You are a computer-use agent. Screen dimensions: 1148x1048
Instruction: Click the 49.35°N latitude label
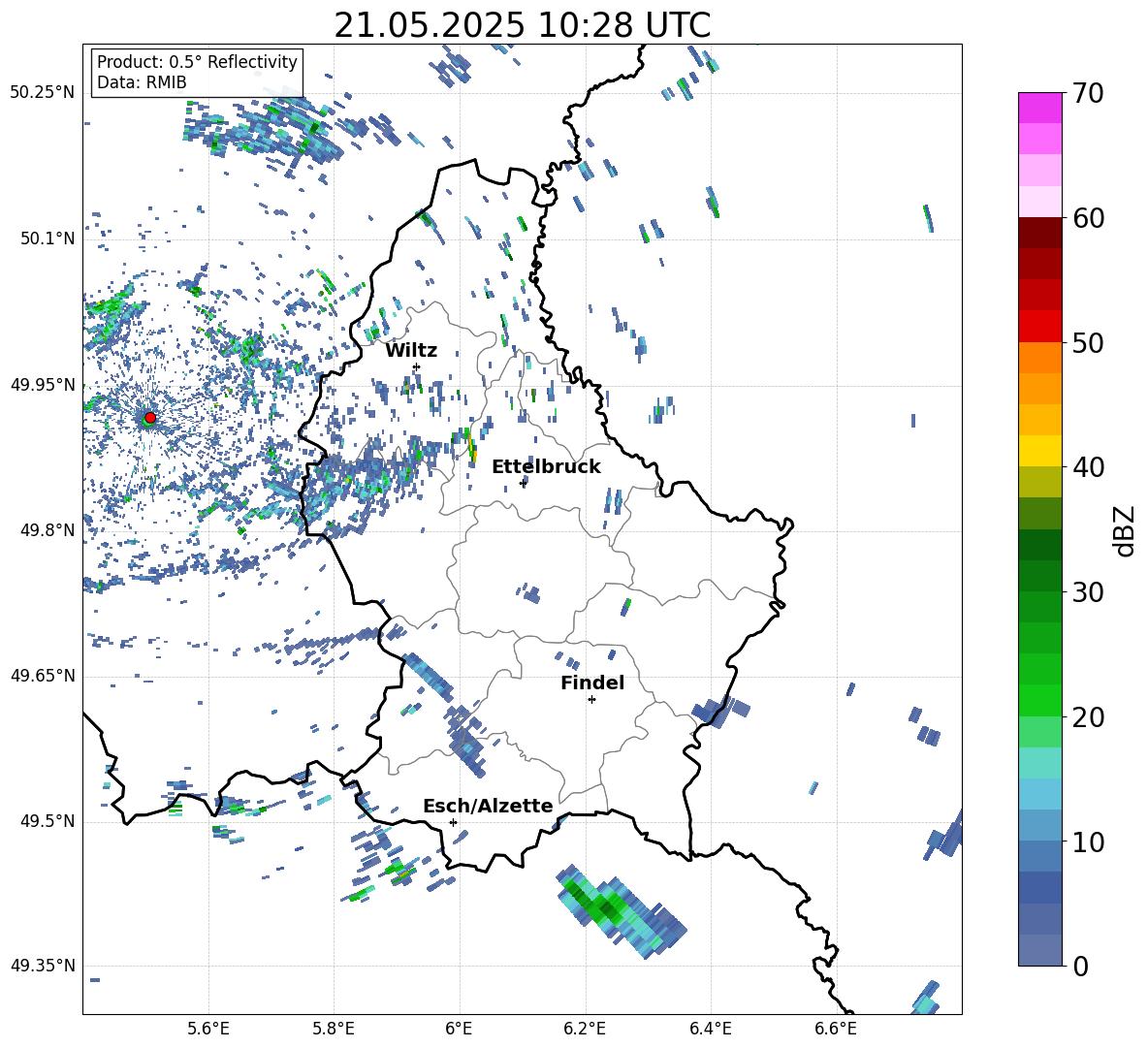[x=43, y=966]
